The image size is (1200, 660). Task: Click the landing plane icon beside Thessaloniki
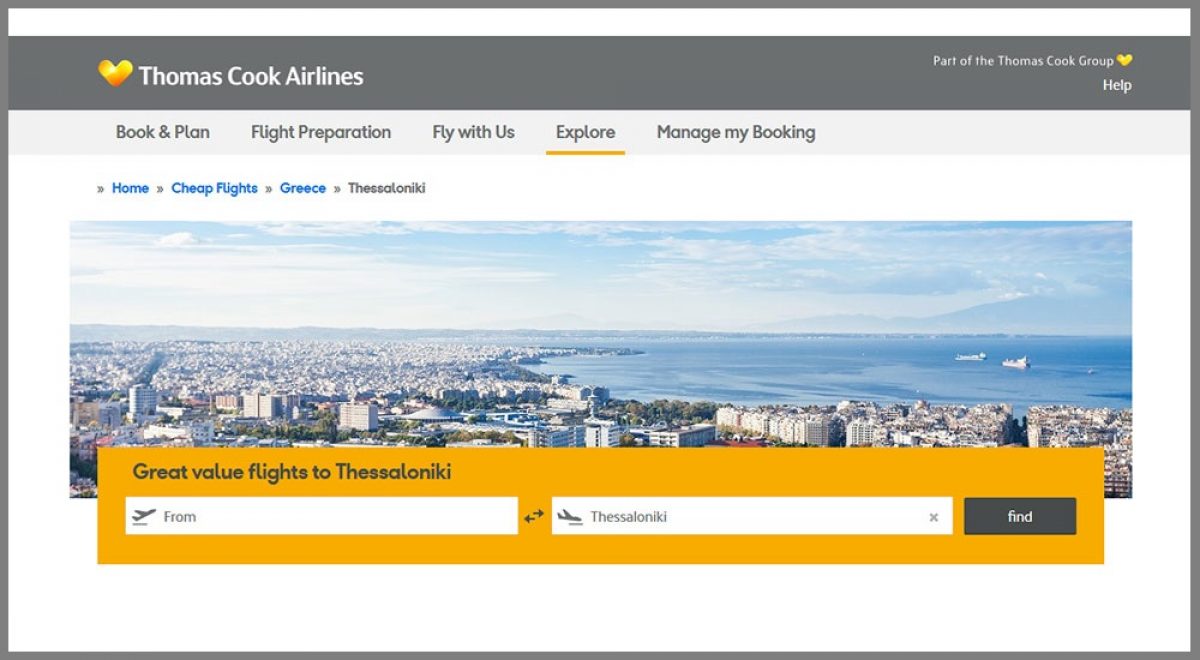pos(570,516)
